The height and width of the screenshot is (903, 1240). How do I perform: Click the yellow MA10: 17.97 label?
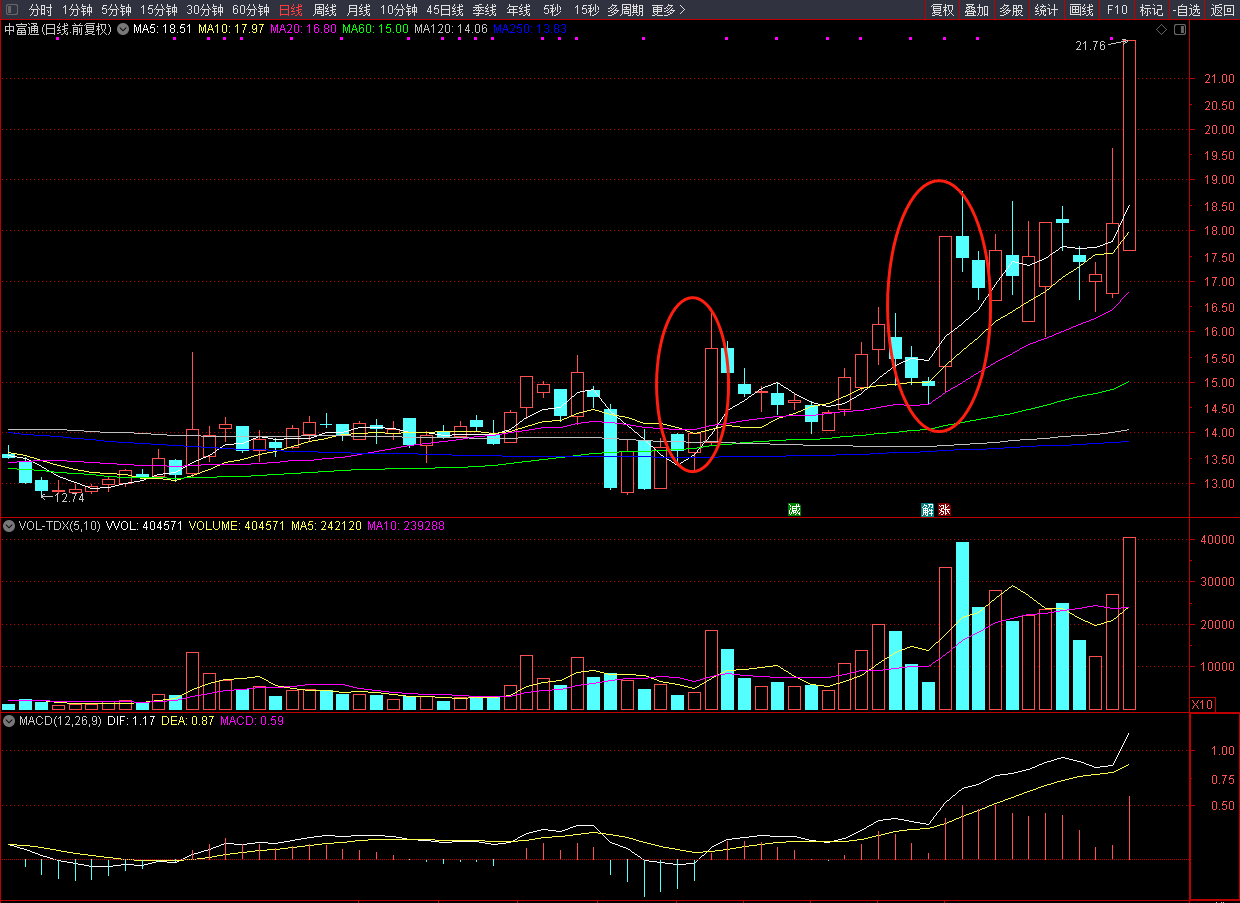point(231,29)
